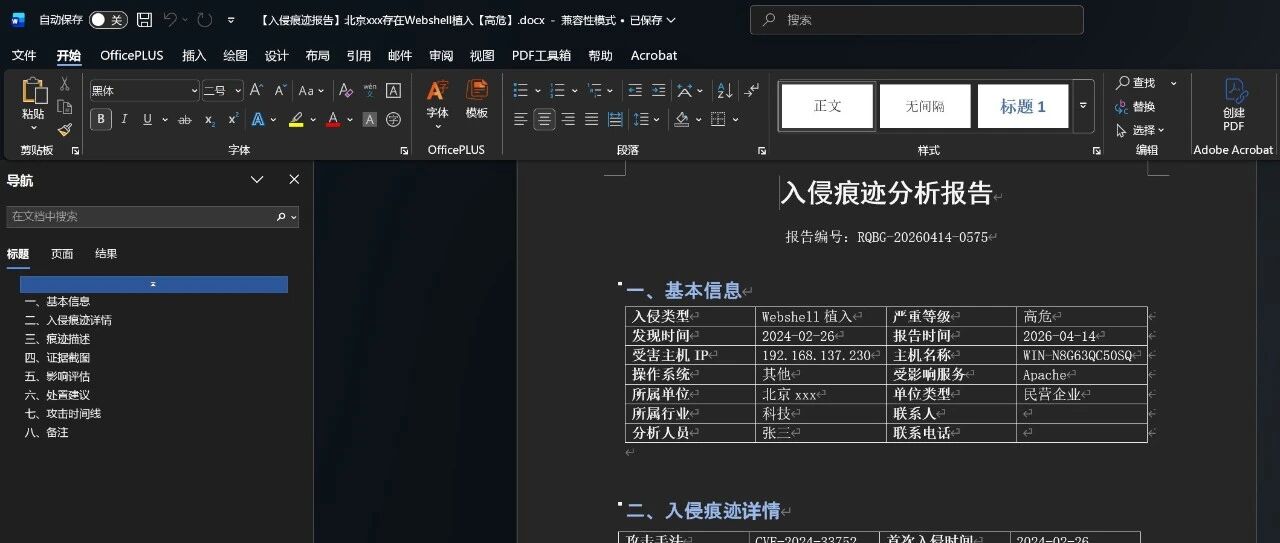
Task: Apply superscript formatting
Action: pos(233,120)
